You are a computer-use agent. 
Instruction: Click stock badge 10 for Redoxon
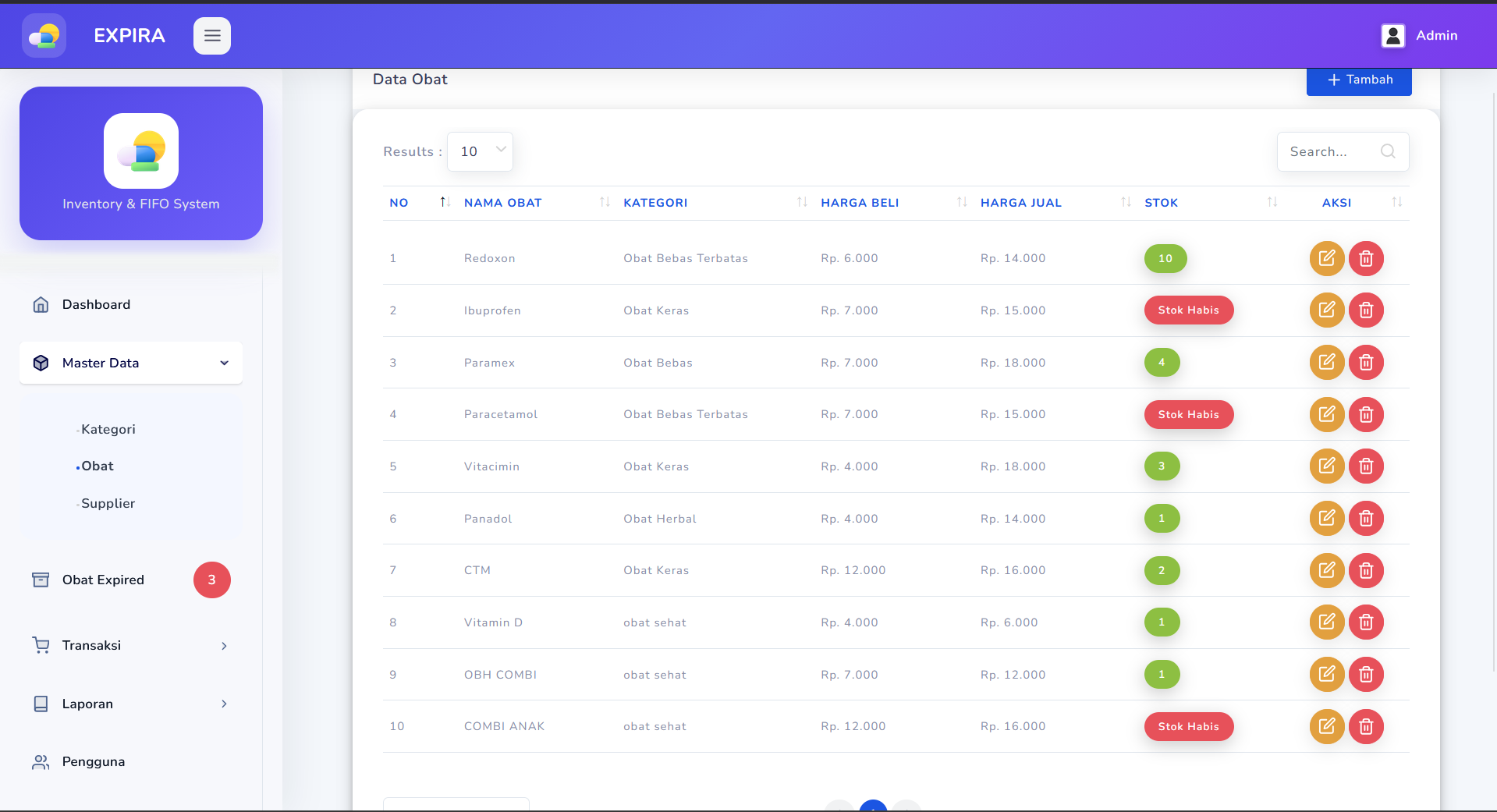1165,258
